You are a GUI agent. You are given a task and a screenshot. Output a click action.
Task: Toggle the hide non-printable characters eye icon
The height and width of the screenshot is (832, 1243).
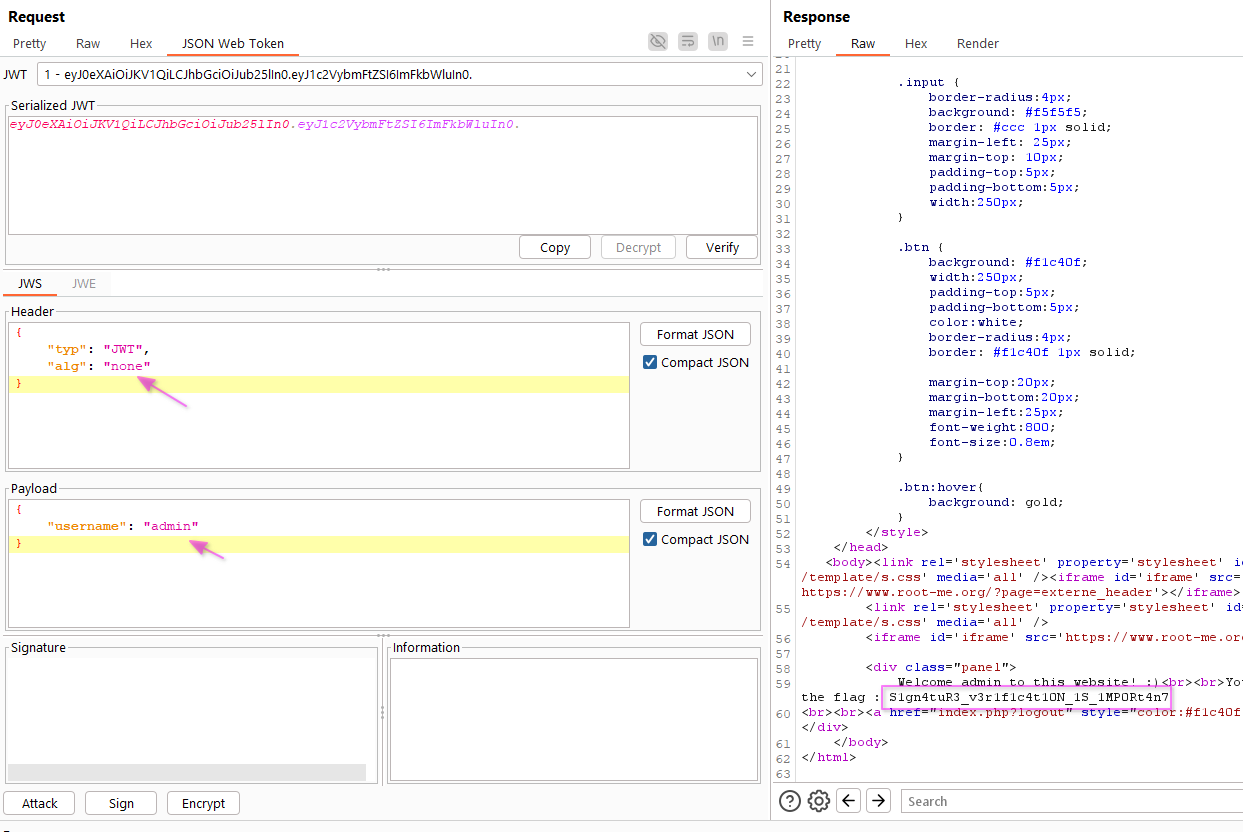(x=657, y=41)
